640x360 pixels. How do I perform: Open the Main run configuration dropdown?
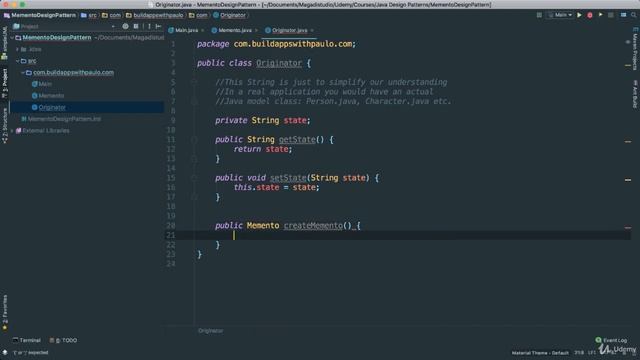tap(560, 15)
